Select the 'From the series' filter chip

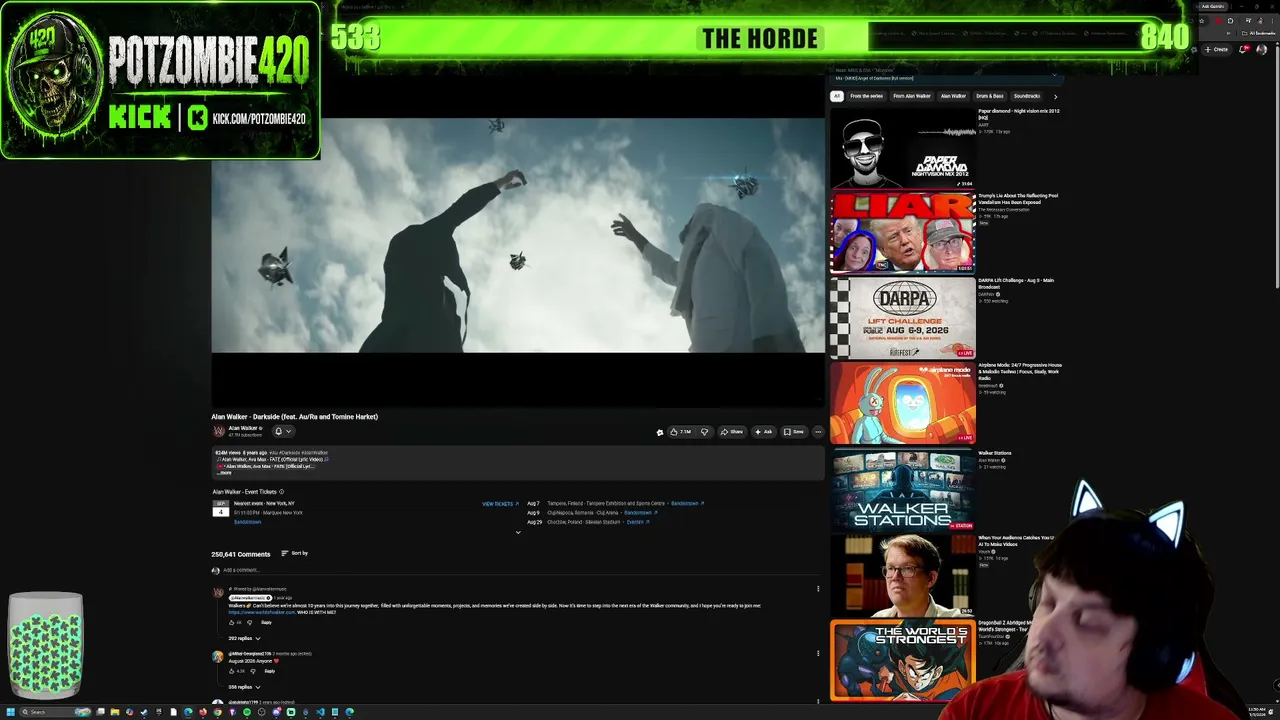866,96
